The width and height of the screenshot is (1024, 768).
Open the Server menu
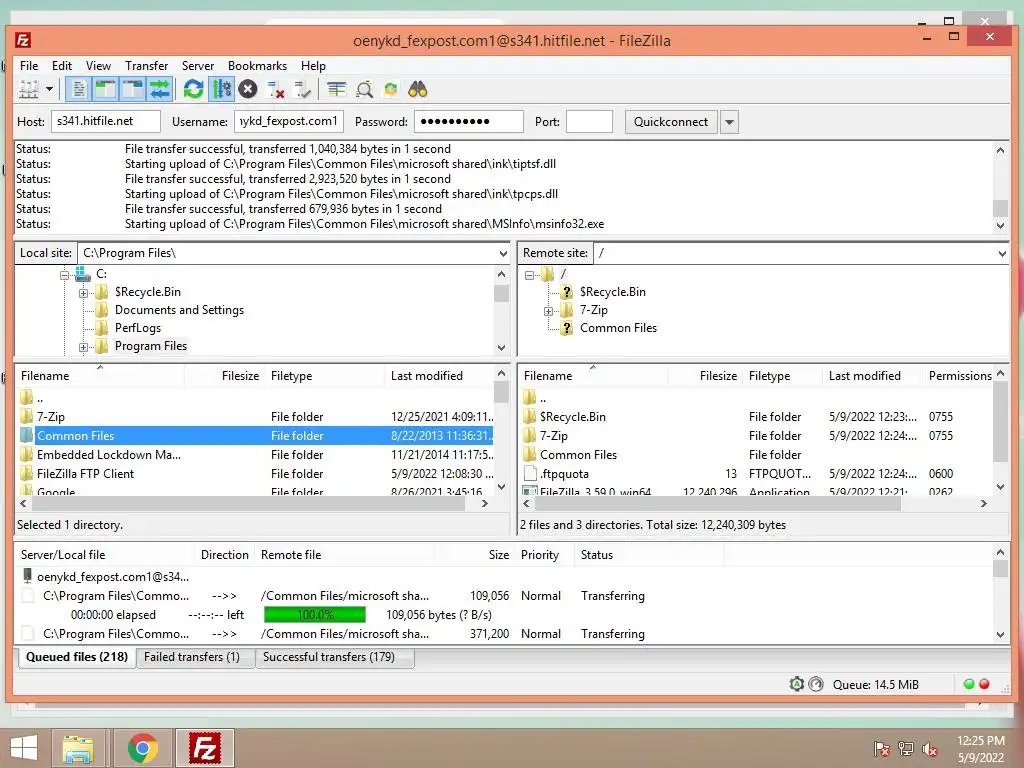(198, 66)
